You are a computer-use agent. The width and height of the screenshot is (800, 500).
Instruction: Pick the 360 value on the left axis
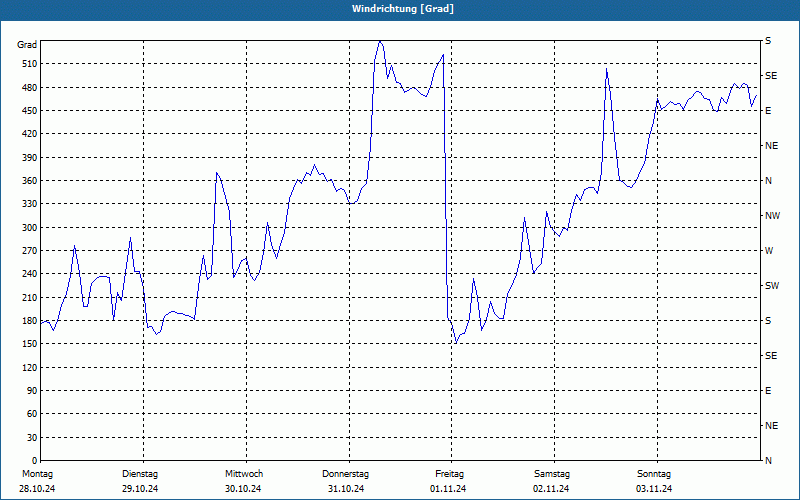(30, 181)
